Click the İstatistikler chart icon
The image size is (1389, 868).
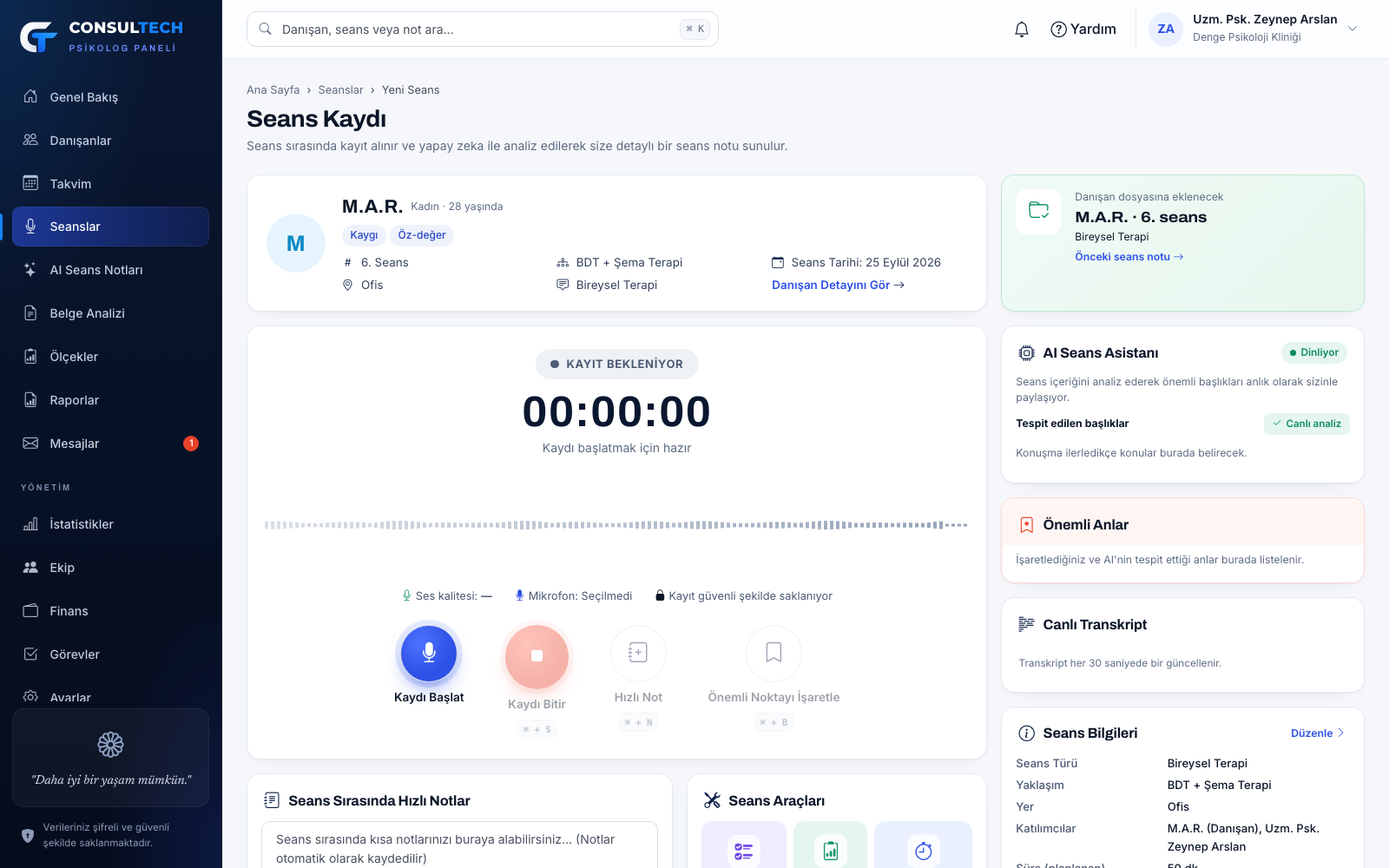(30, 524)
